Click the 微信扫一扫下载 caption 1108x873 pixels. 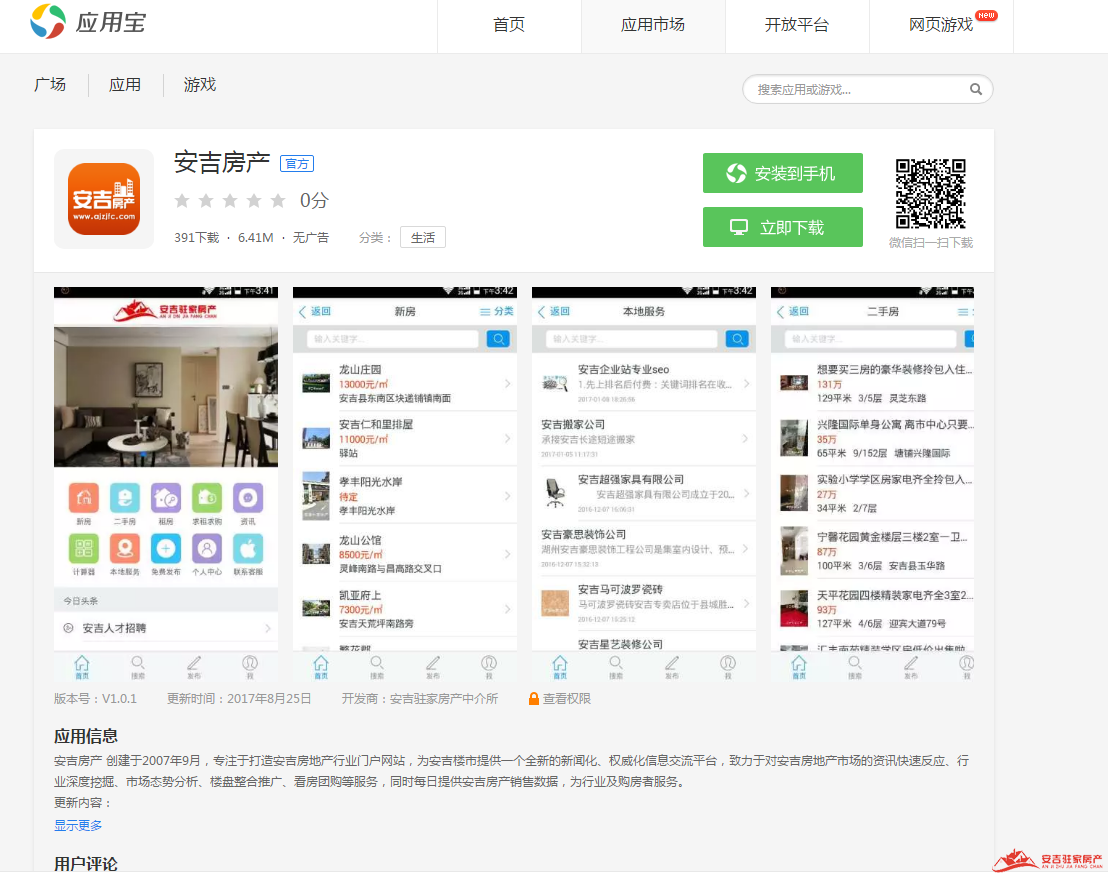point(931,242)
